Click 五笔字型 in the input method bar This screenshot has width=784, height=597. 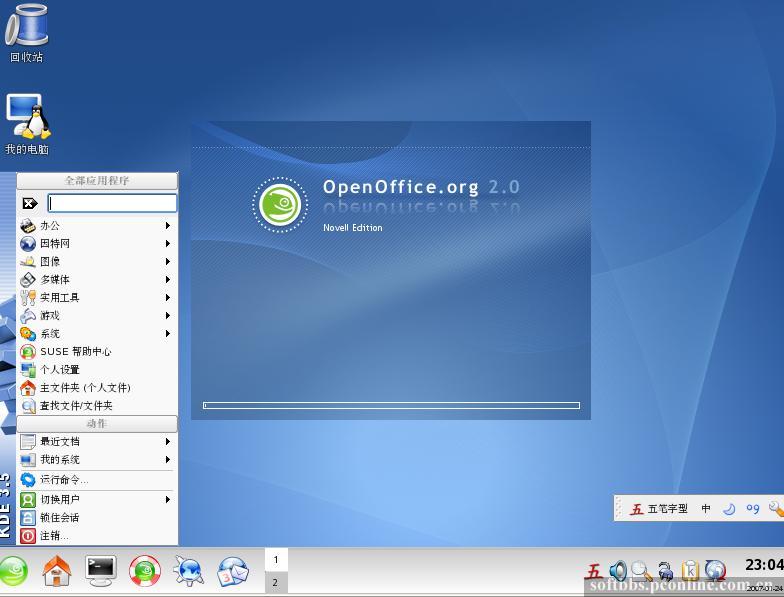(668, 508)
